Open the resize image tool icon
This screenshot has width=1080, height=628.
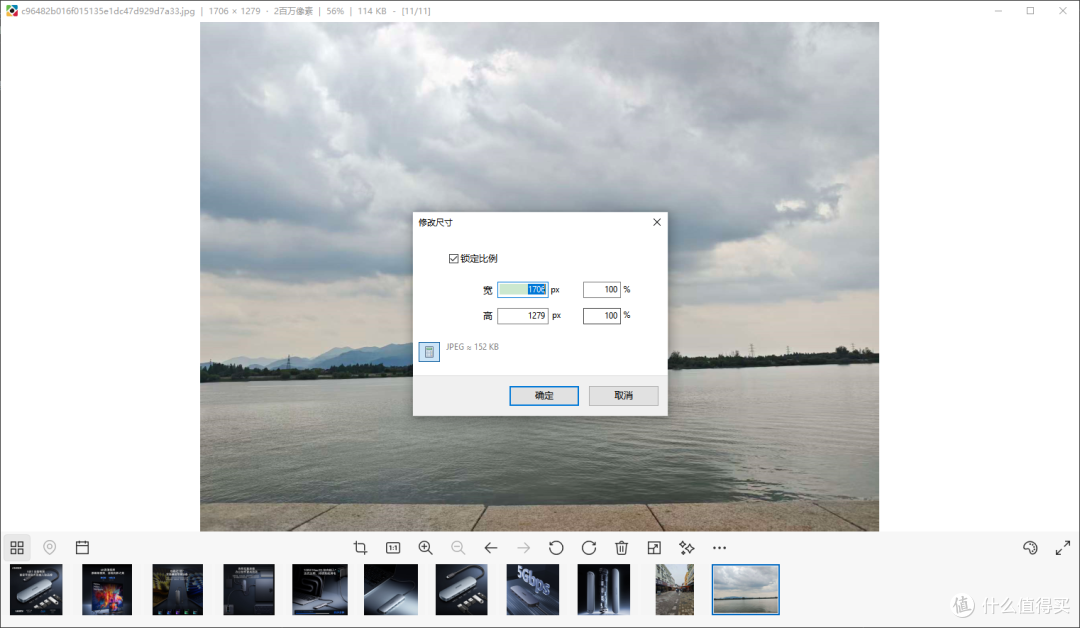tap(654, 547)
